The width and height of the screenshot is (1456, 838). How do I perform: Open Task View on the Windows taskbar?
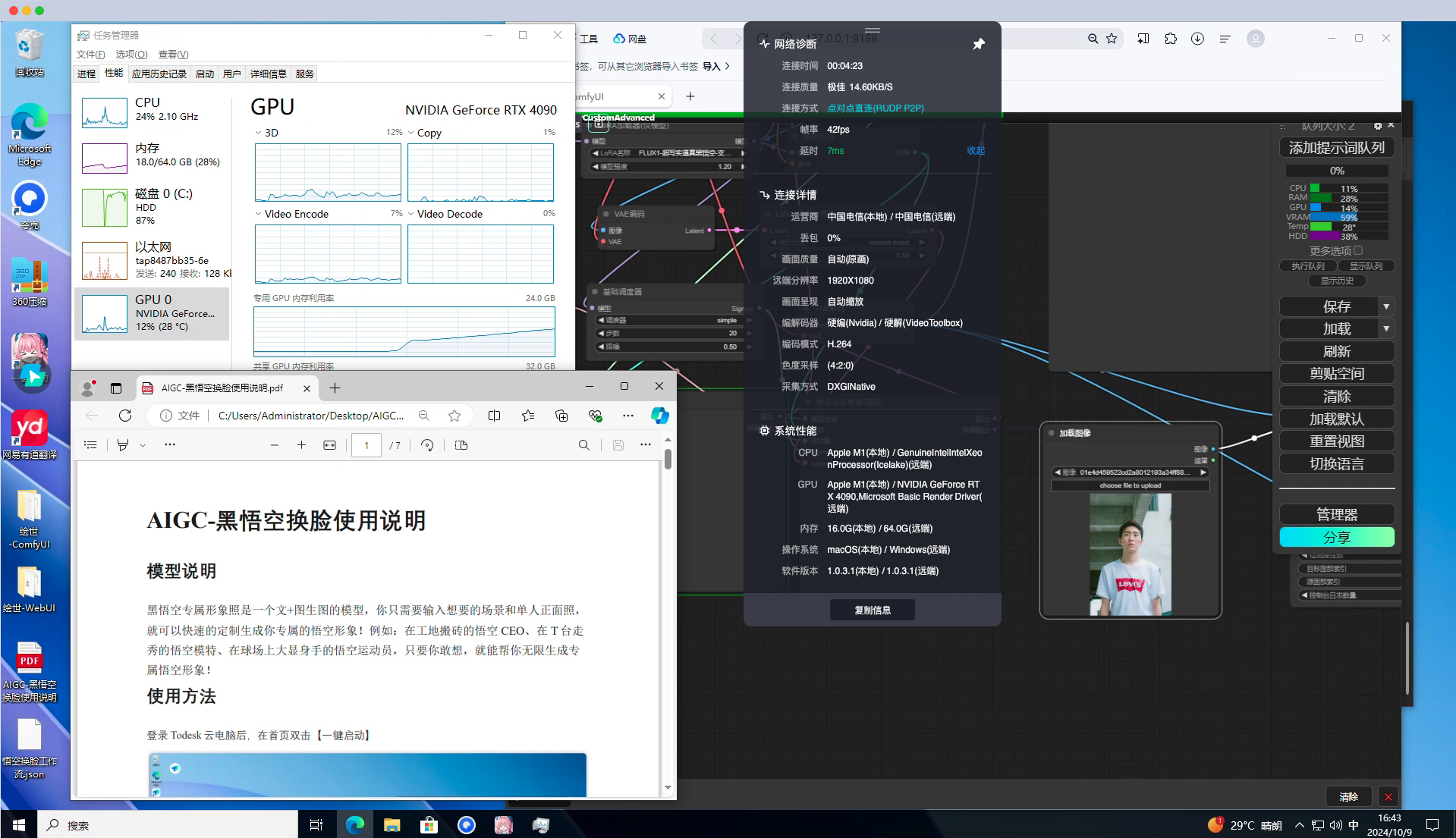tap(316, 825)
